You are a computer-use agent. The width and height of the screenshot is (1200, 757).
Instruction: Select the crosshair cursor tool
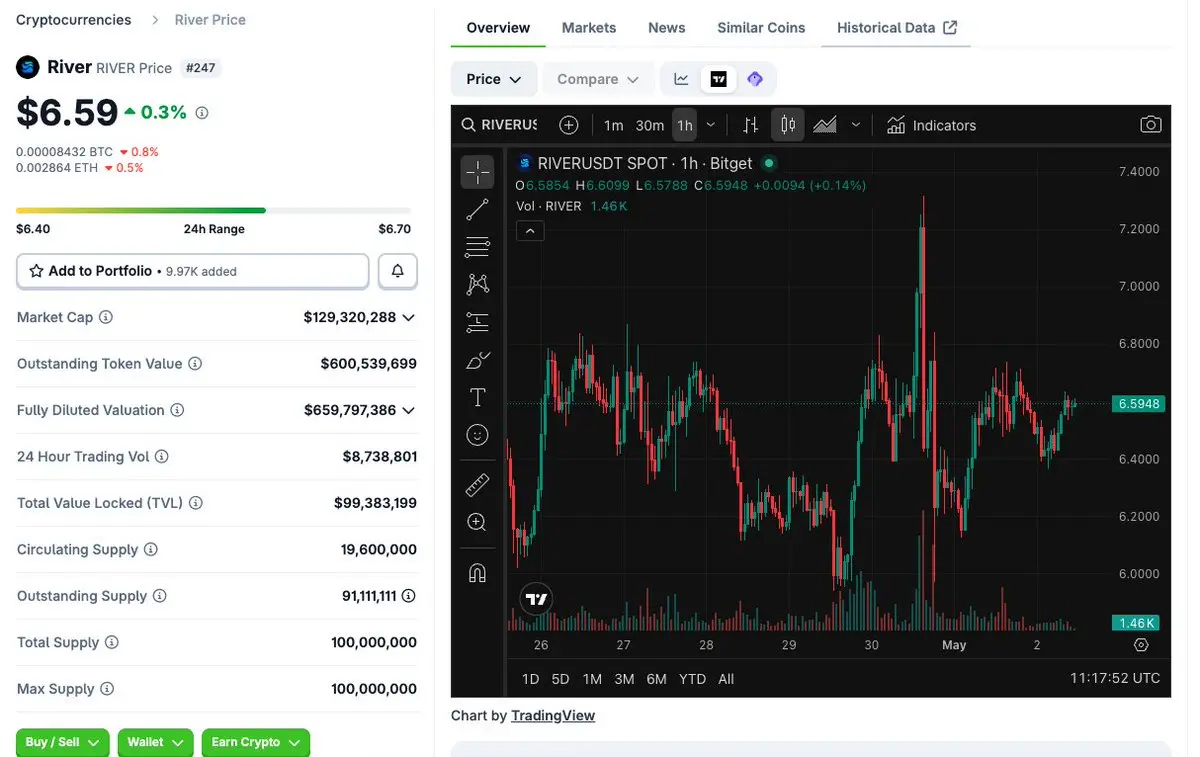[478, 172]
